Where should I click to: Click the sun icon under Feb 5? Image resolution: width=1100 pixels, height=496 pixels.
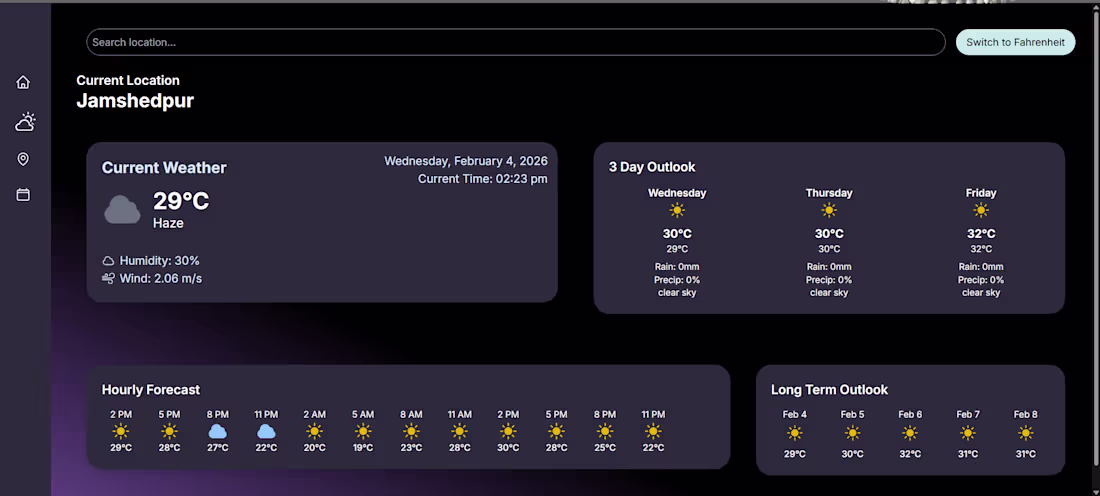852,433
